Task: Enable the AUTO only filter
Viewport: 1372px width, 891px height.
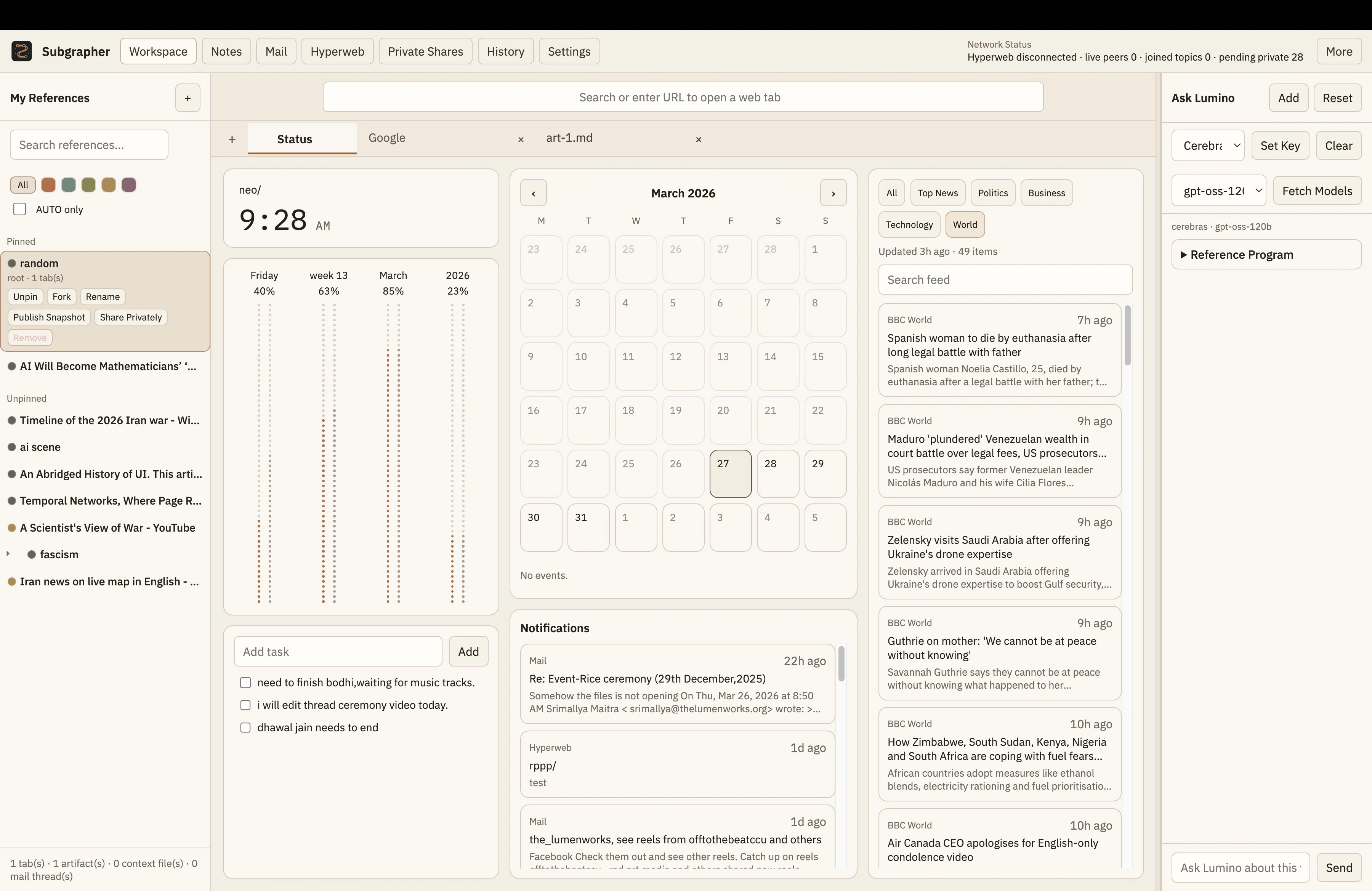Action: [19, 209]
